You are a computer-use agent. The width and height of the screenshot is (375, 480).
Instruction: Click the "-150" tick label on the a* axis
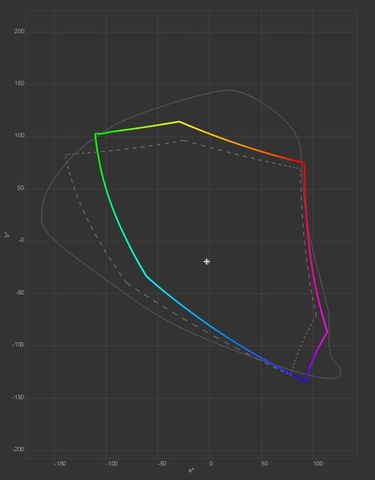[59, 464]
